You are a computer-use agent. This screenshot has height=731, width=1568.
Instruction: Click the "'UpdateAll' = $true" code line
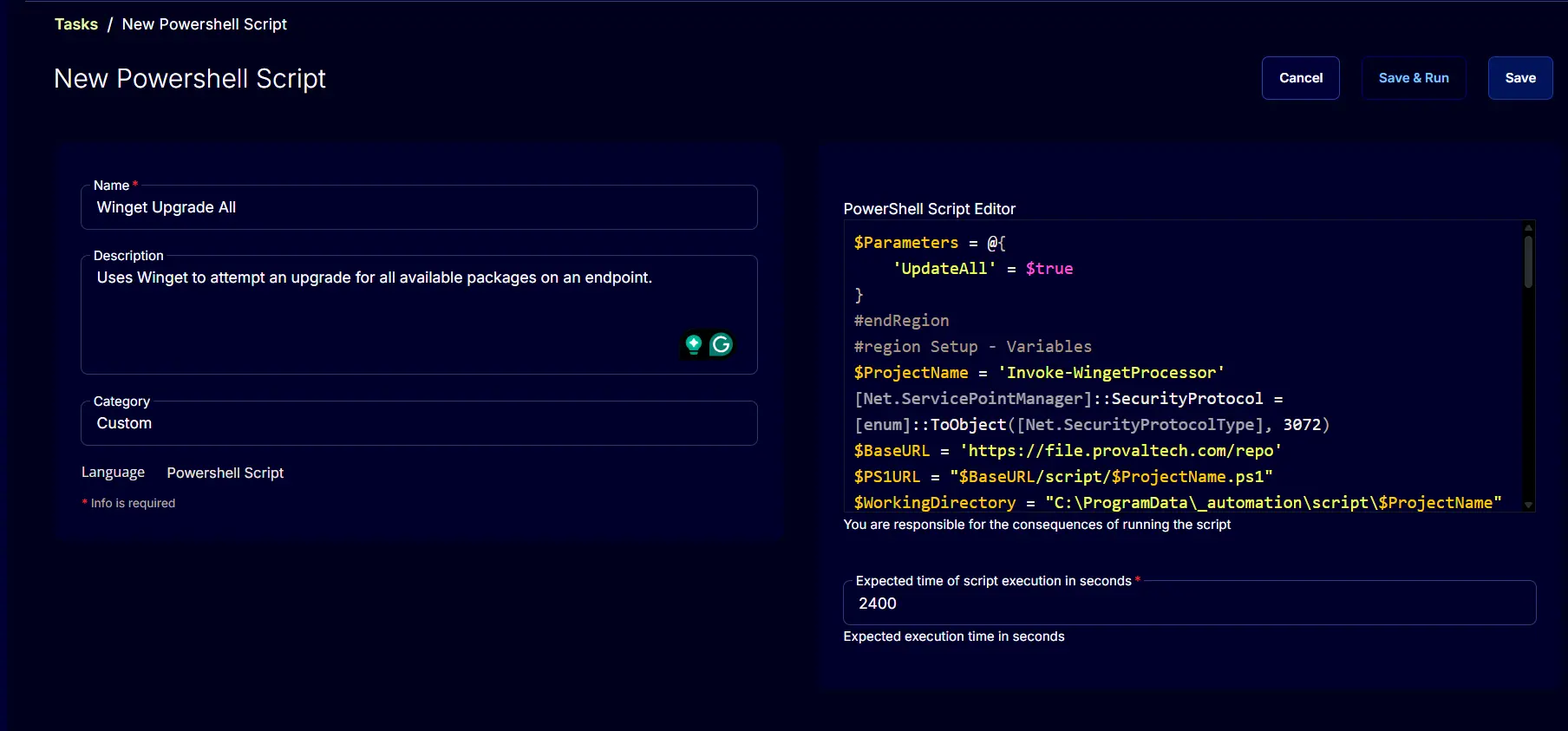(983, 269)
